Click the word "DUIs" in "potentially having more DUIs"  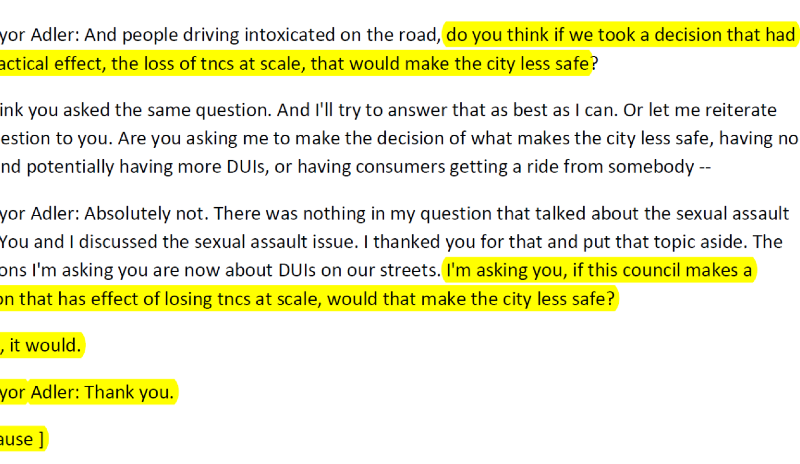[245, 167]
